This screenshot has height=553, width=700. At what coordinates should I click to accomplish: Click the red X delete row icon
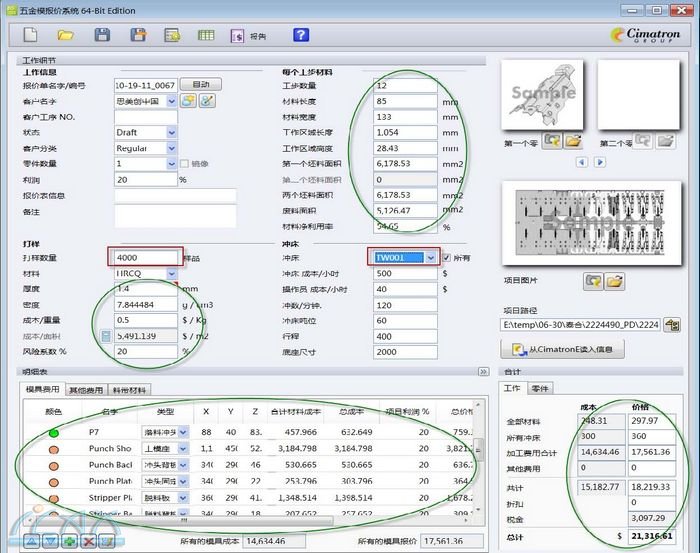tap(89, 541)
